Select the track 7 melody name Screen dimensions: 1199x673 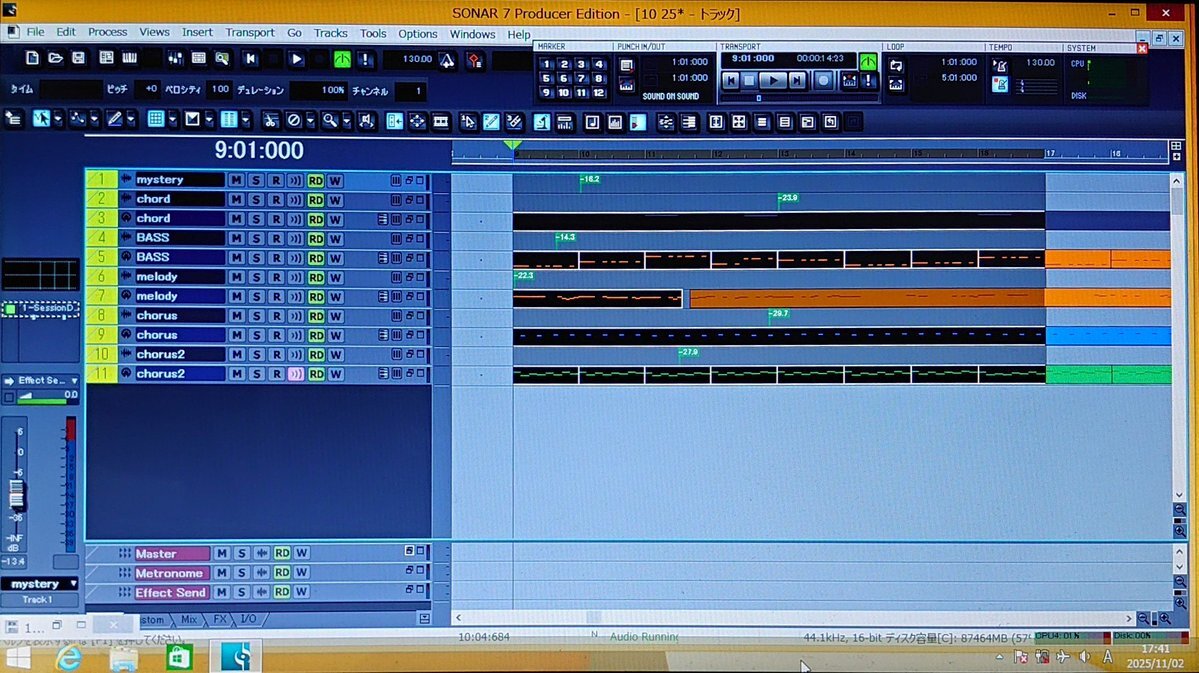tap(179, 296)
